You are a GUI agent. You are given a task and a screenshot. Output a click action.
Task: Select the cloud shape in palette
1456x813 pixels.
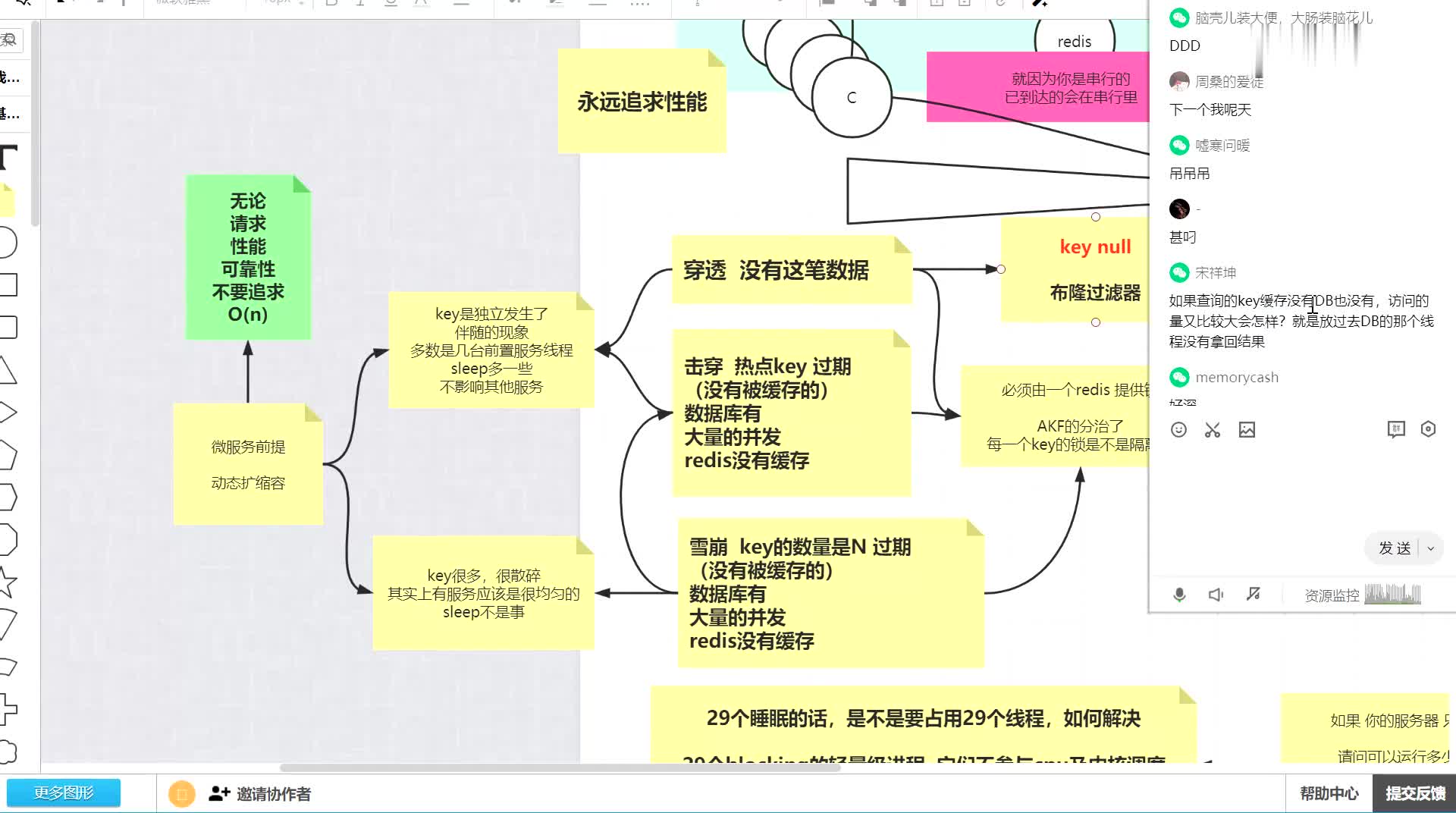[x=7, y=752]
